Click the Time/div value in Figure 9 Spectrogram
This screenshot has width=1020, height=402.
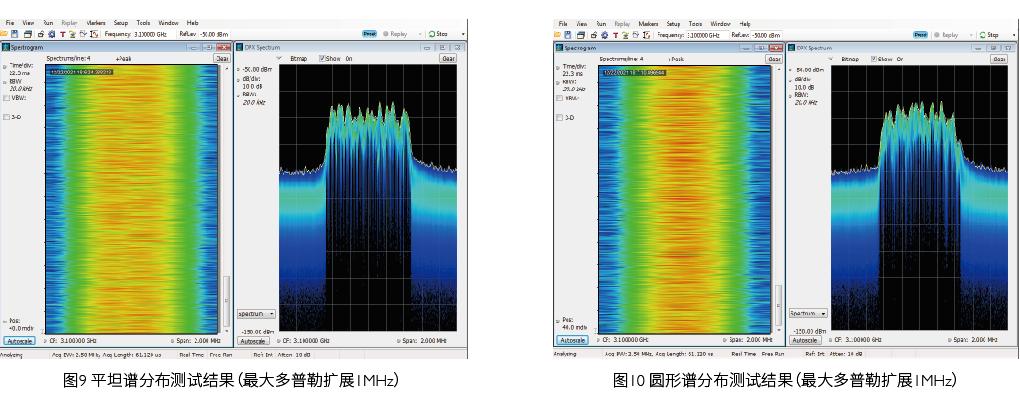[x=20, y=74]
